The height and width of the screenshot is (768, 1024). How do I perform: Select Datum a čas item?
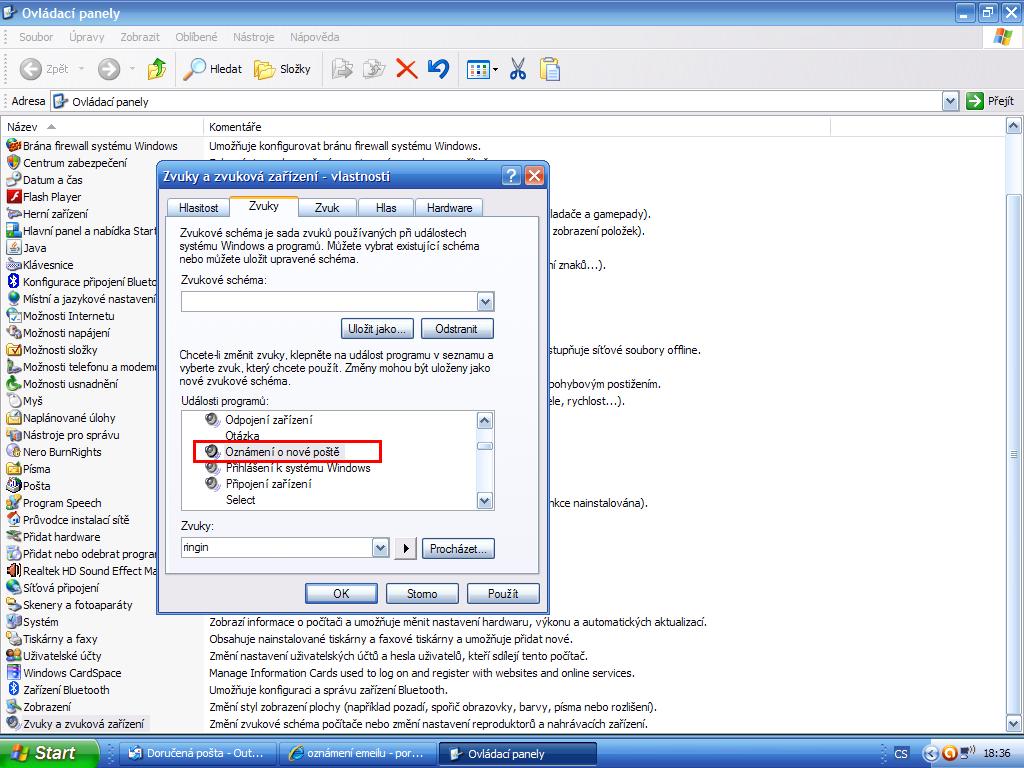(45, 180)
